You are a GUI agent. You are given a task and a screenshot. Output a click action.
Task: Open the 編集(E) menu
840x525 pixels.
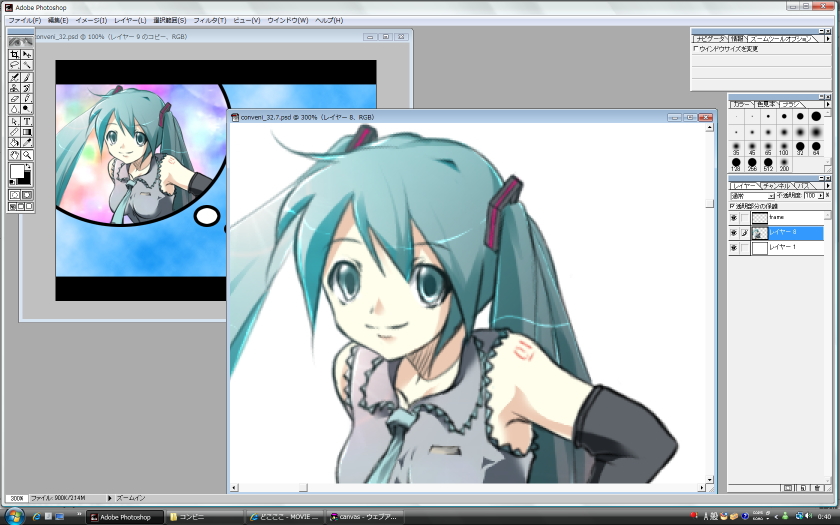coord(58,20)
